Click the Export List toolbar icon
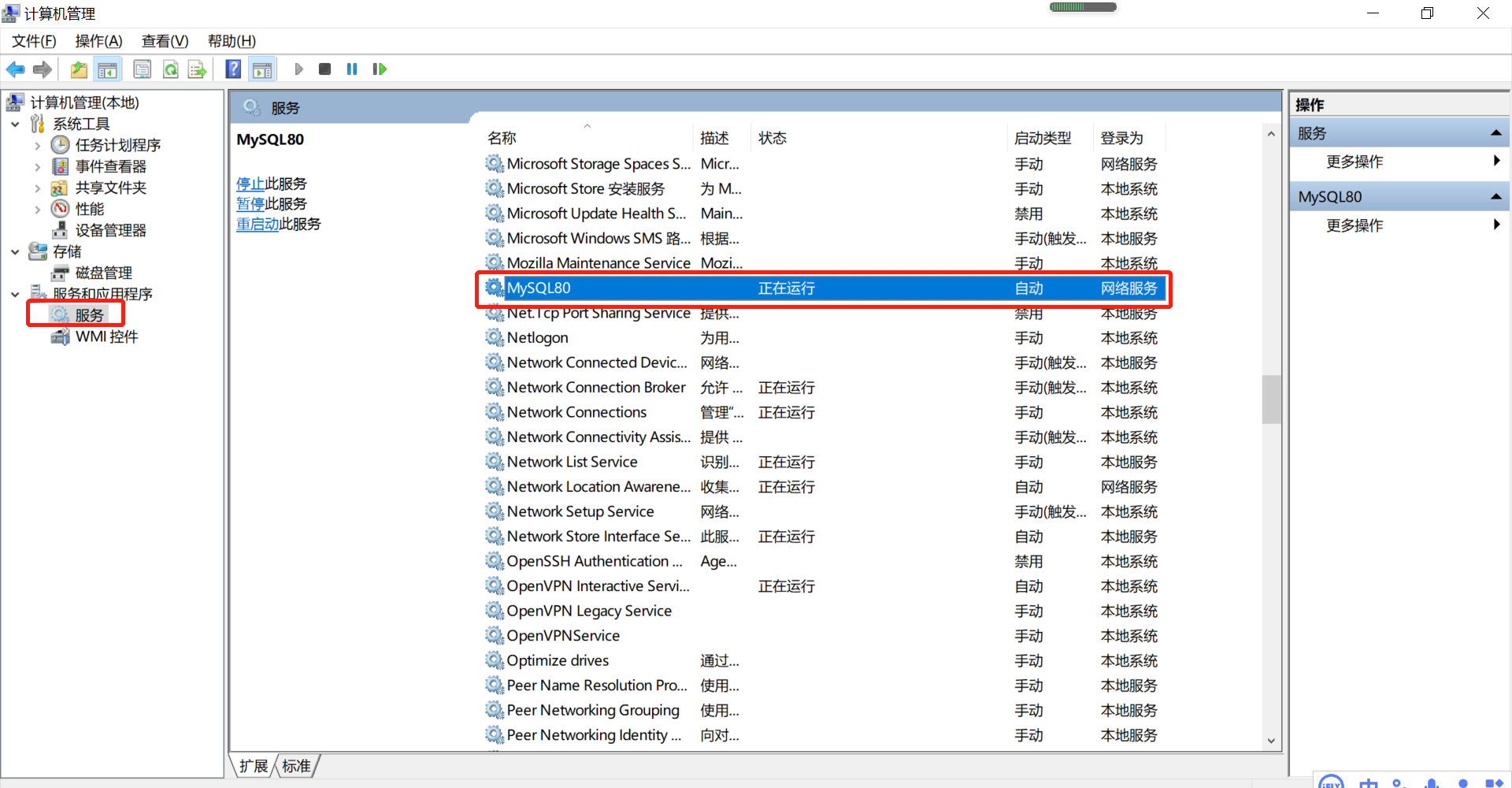The height and width of the screenshot is (788, 1512). [197, 69]
